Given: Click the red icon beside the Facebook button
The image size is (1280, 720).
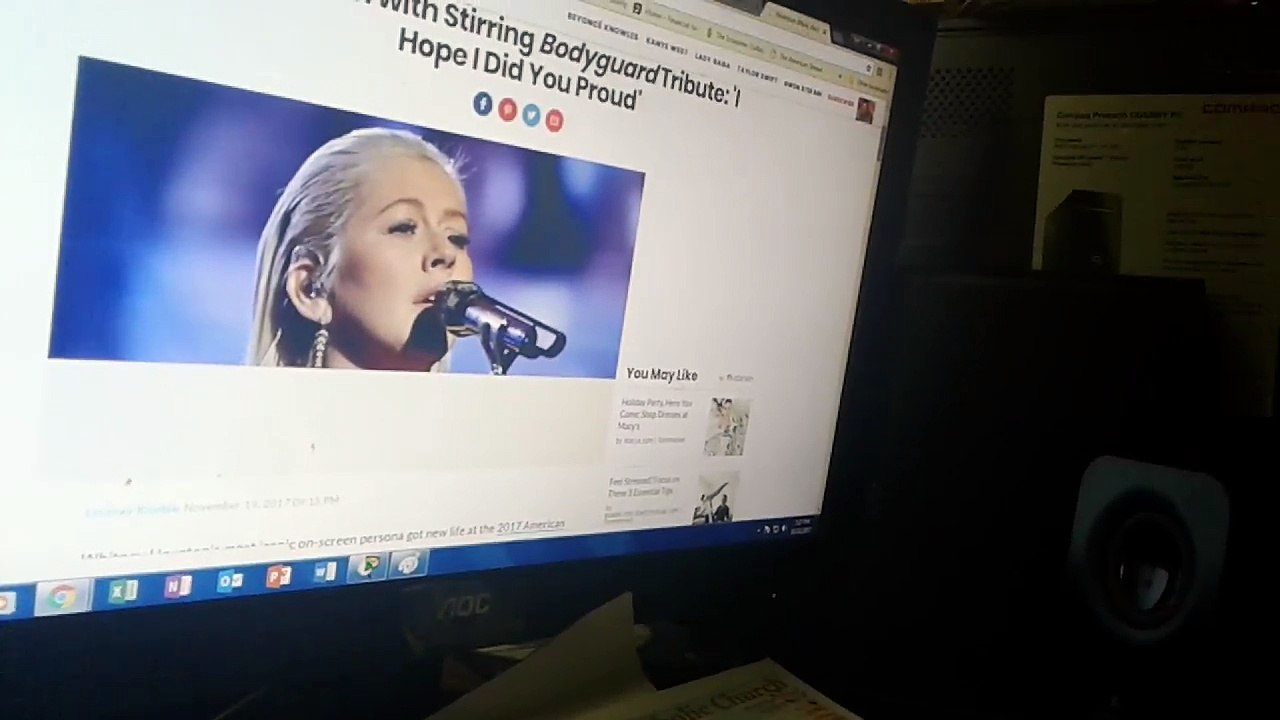Looking at the screenshot, I should (507, 109).
